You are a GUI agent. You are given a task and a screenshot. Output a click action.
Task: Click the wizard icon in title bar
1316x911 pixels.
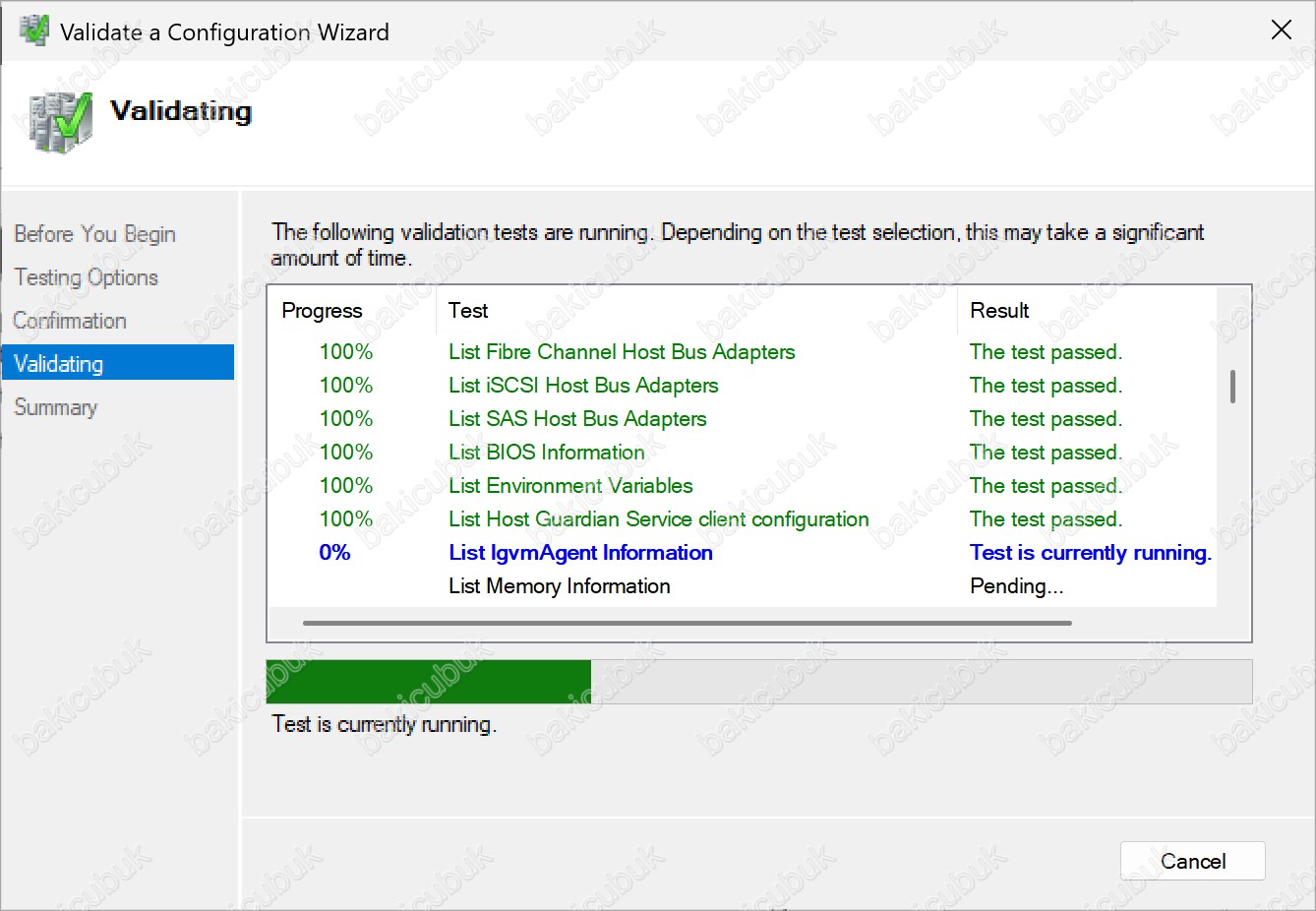pos(33,30)
